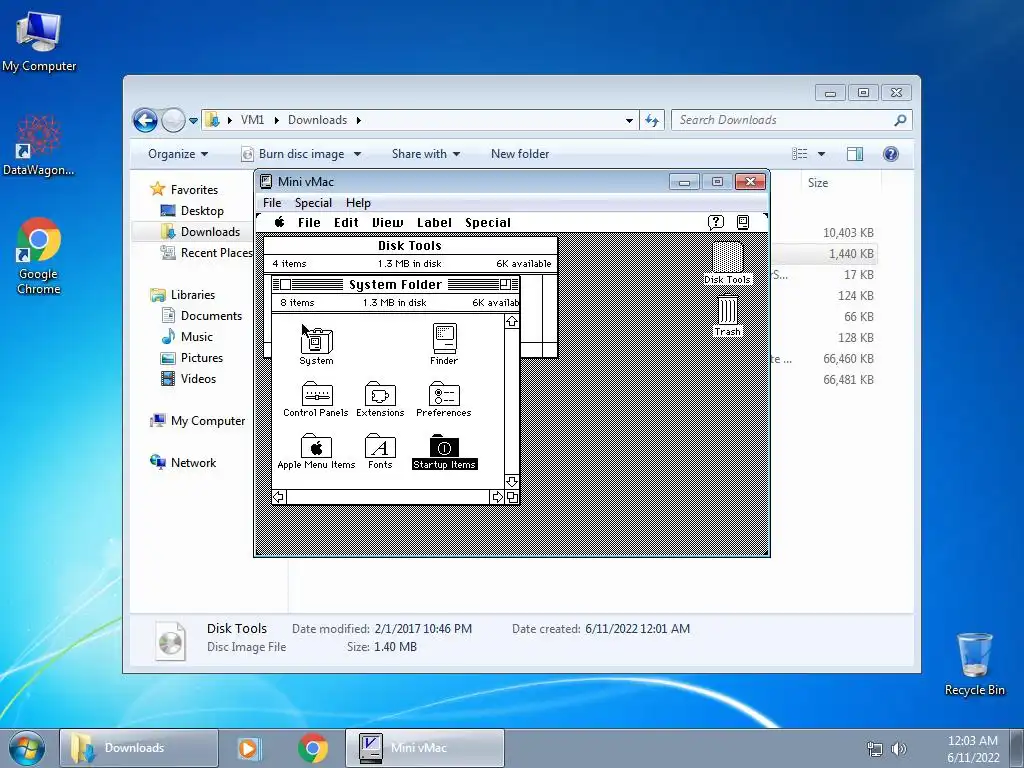This screenshot has height=768, width=1024.
Task: Click Downloads in the address breadcrumb
Action: [317, 120]
